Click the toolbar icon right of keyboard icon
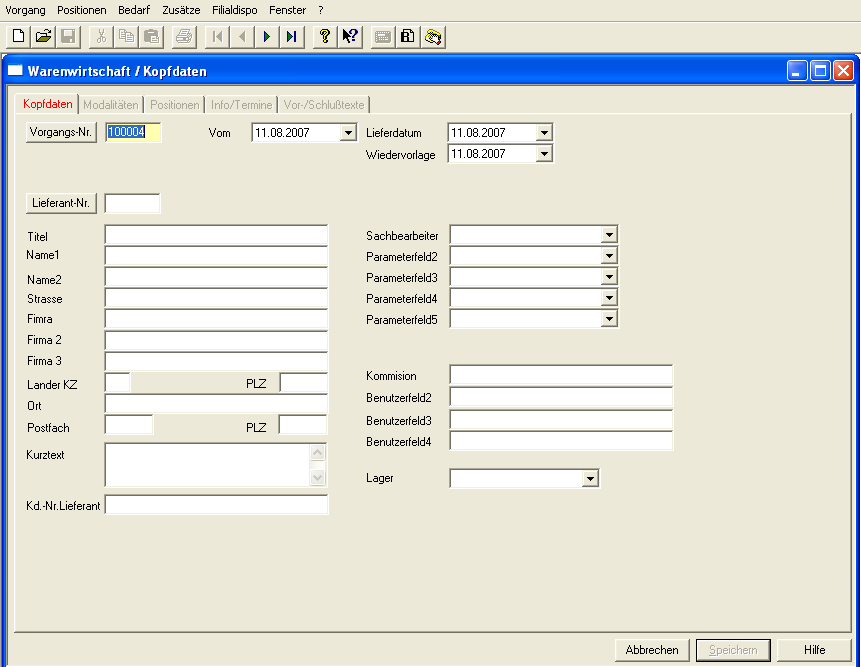This screenshot has width=861, height=667. point(408,37)
